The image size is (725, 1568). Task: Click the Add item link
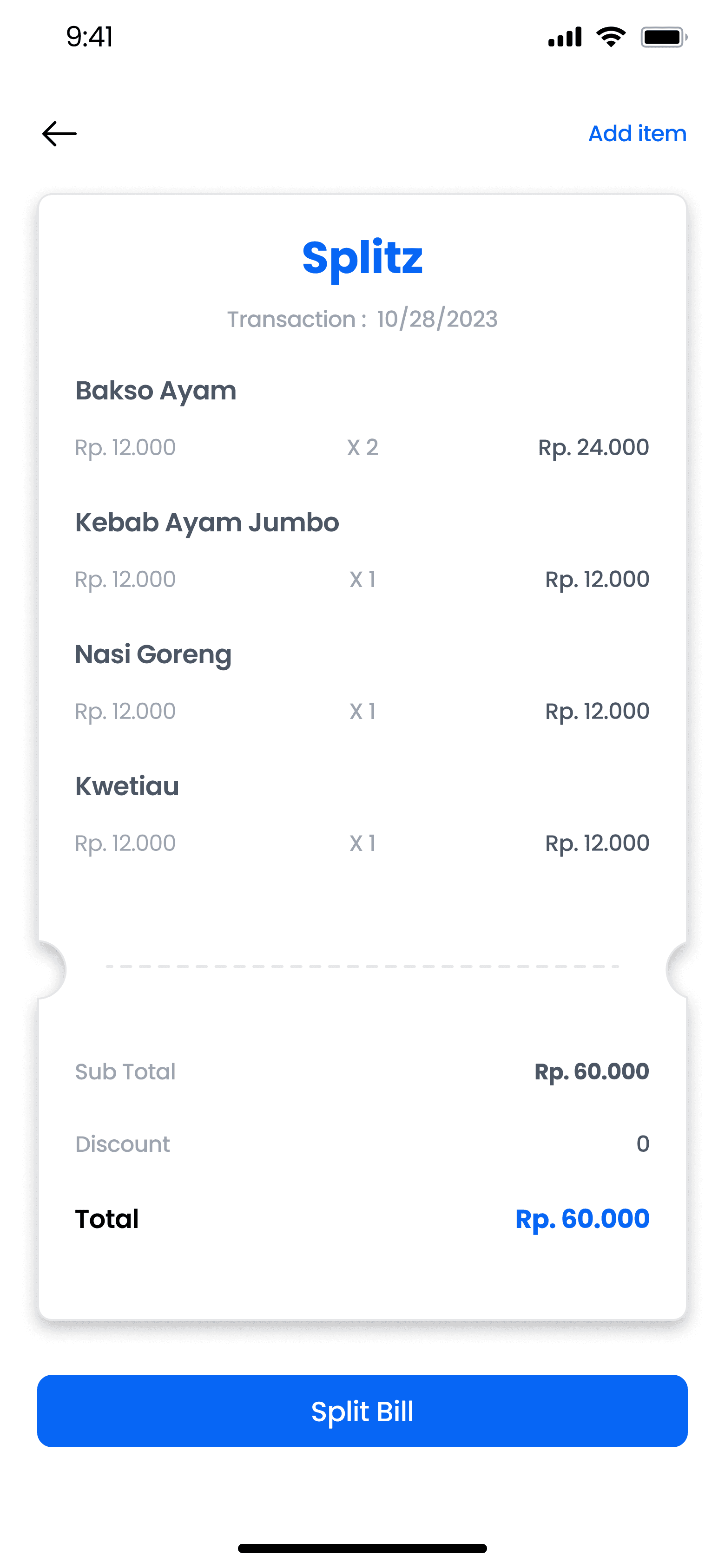click(x=637, y=134)
